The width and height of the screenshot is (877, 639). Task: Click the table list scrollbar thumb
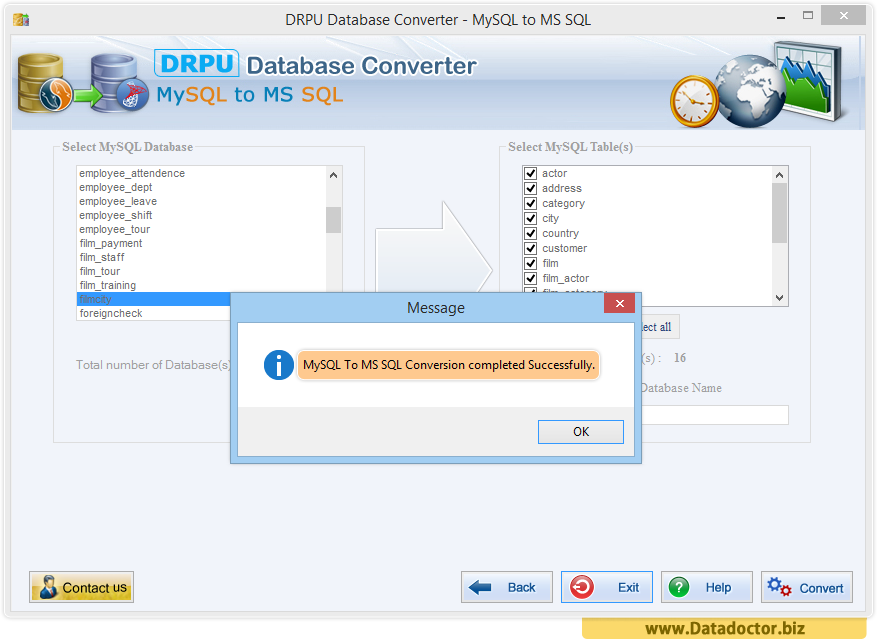pos(779,213)
